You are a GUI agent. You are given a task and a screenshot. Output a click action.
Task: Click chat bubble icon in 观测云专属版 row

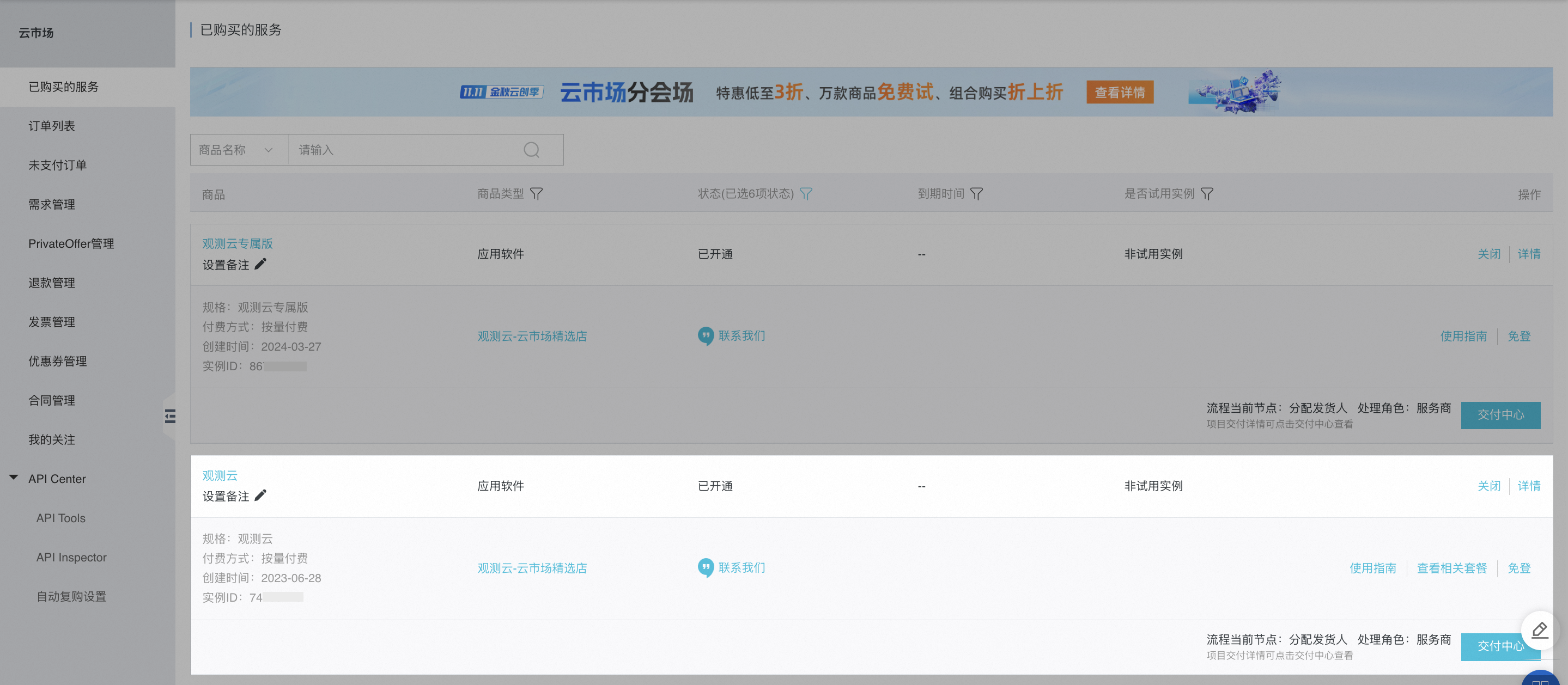coord(706,336)
